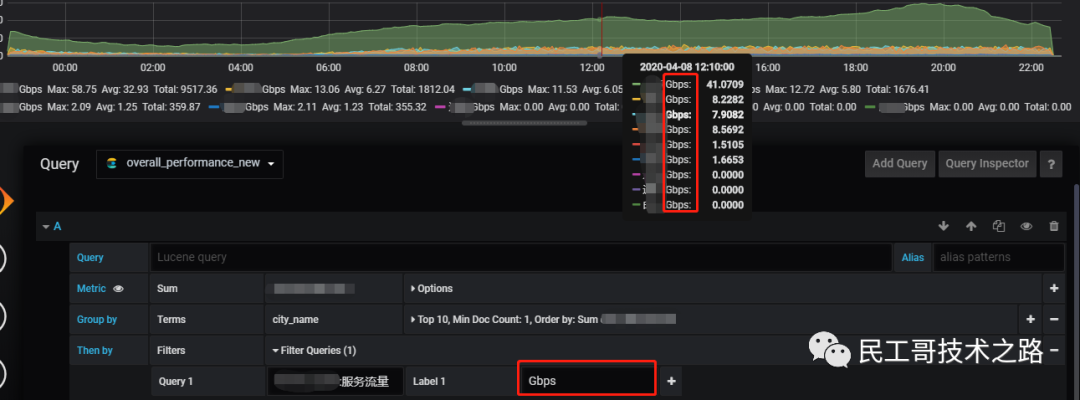
Task: Duplicate query A with the copy icon
Action: coord(999,226)
